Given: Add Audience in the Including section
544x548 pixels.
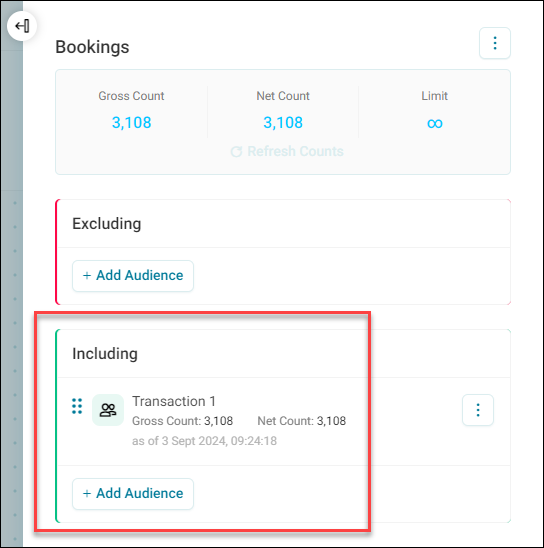Looking at the screenshot, I should 133,494.
